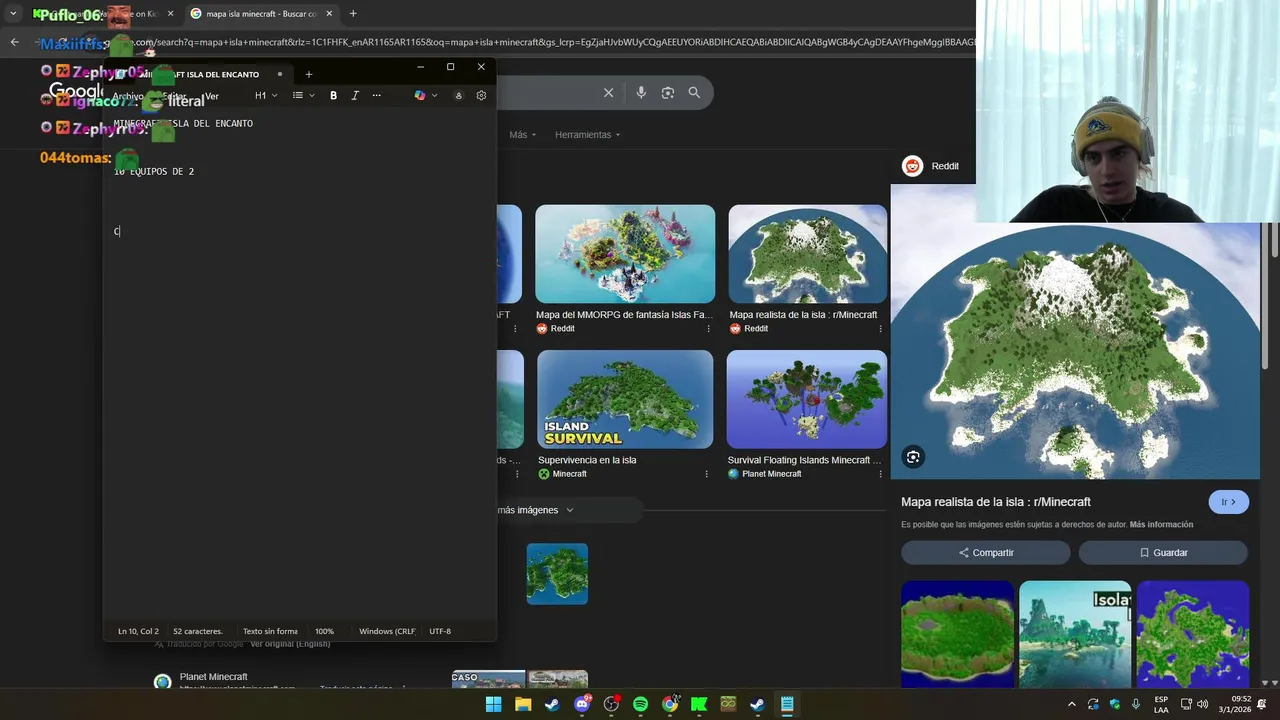Click the zoom level 100% in Notepad
Viewport: 1280px width, 720px height.
[x=324, y=631]
